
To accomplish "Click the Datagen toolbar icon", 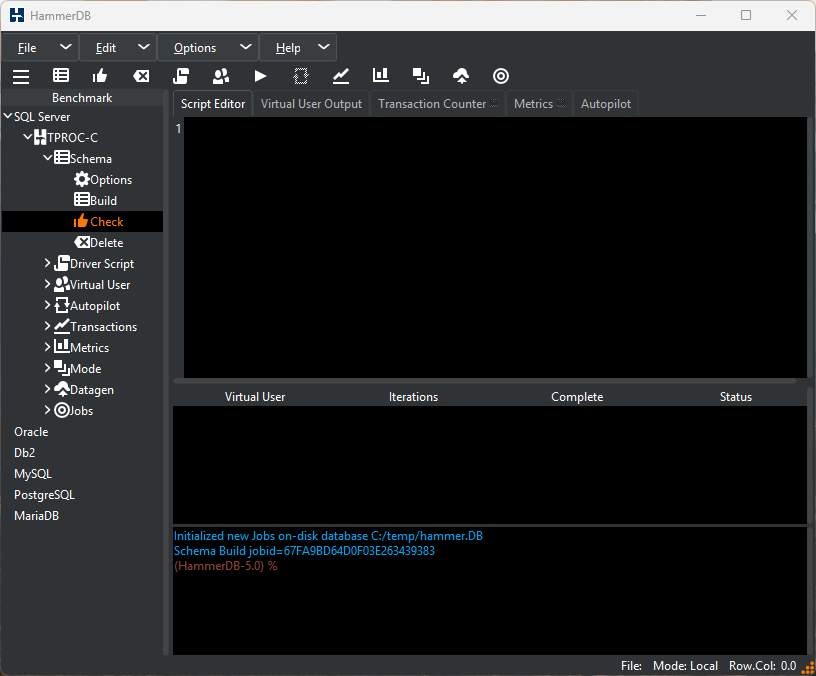I will (461, 76).
